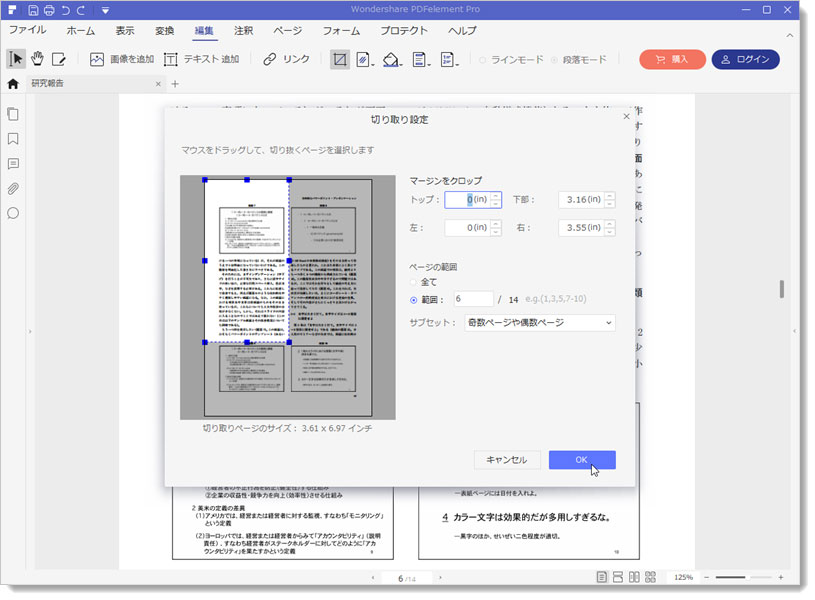
Task: Click the 範囲 page number field
Action: [x=473, y=299]
